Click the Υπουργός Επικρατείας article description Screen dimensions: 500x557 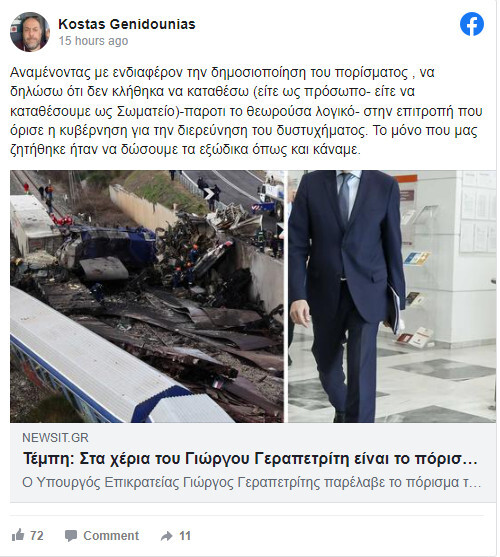pos(252,482)
